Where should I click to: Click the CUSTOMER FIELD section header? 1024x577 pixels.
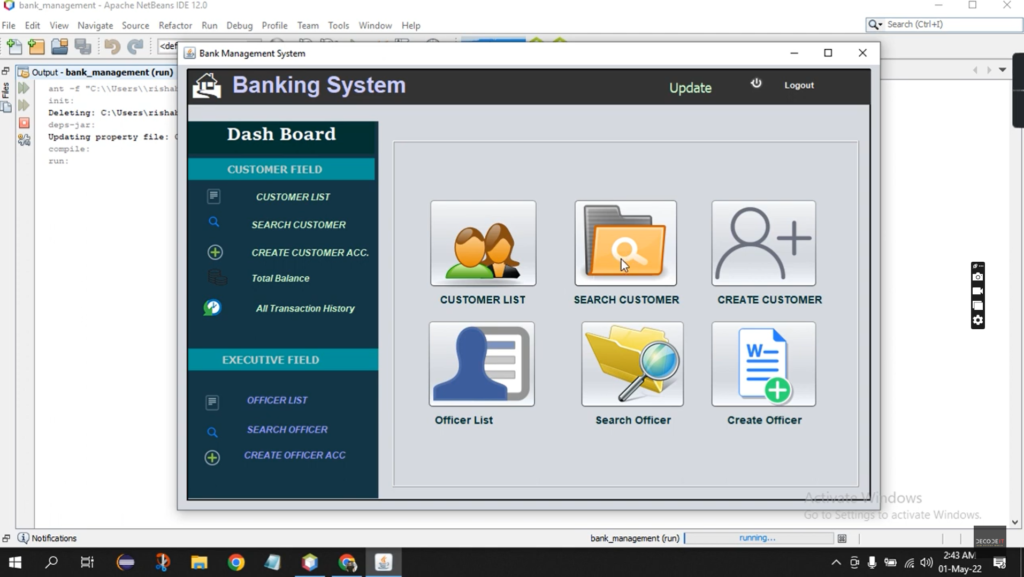coord(281,169)
